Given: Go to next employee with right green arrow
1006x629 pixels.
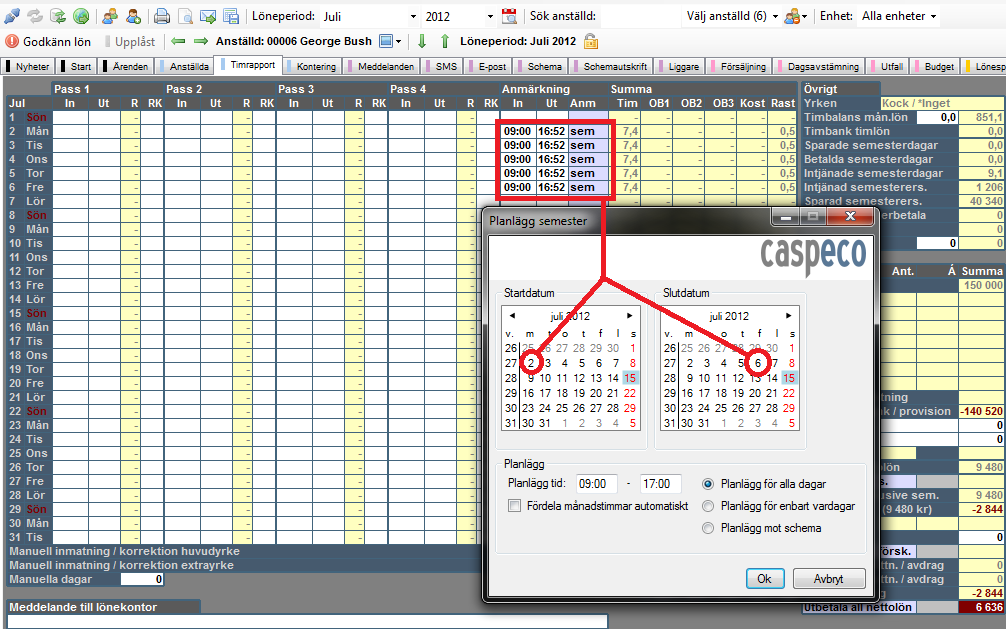Looking at the screenshot, I should 201,42.
